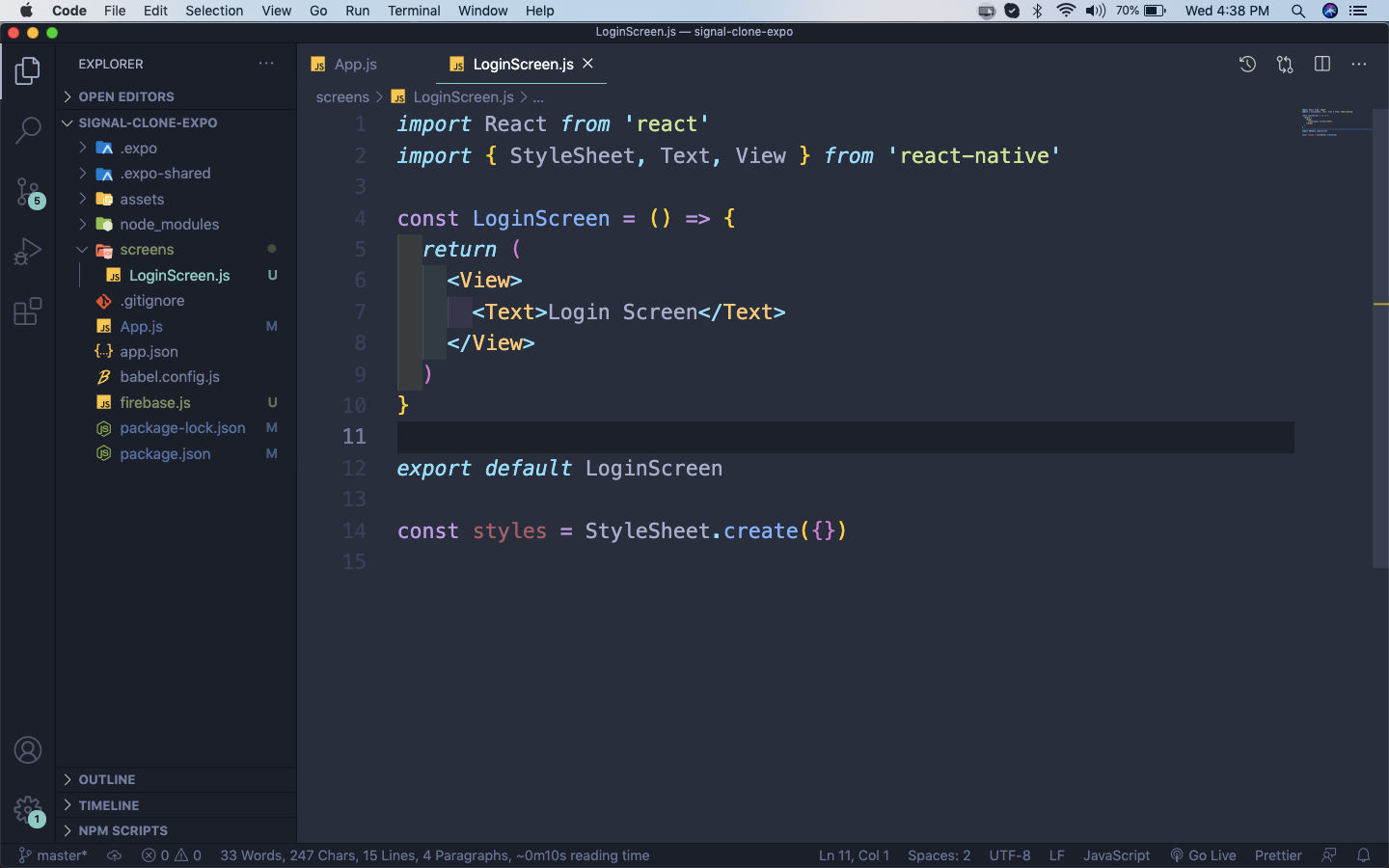Viewport: 1389px width, 868px height.
Task: Open App.js in the file explorer
Action: 177,326
